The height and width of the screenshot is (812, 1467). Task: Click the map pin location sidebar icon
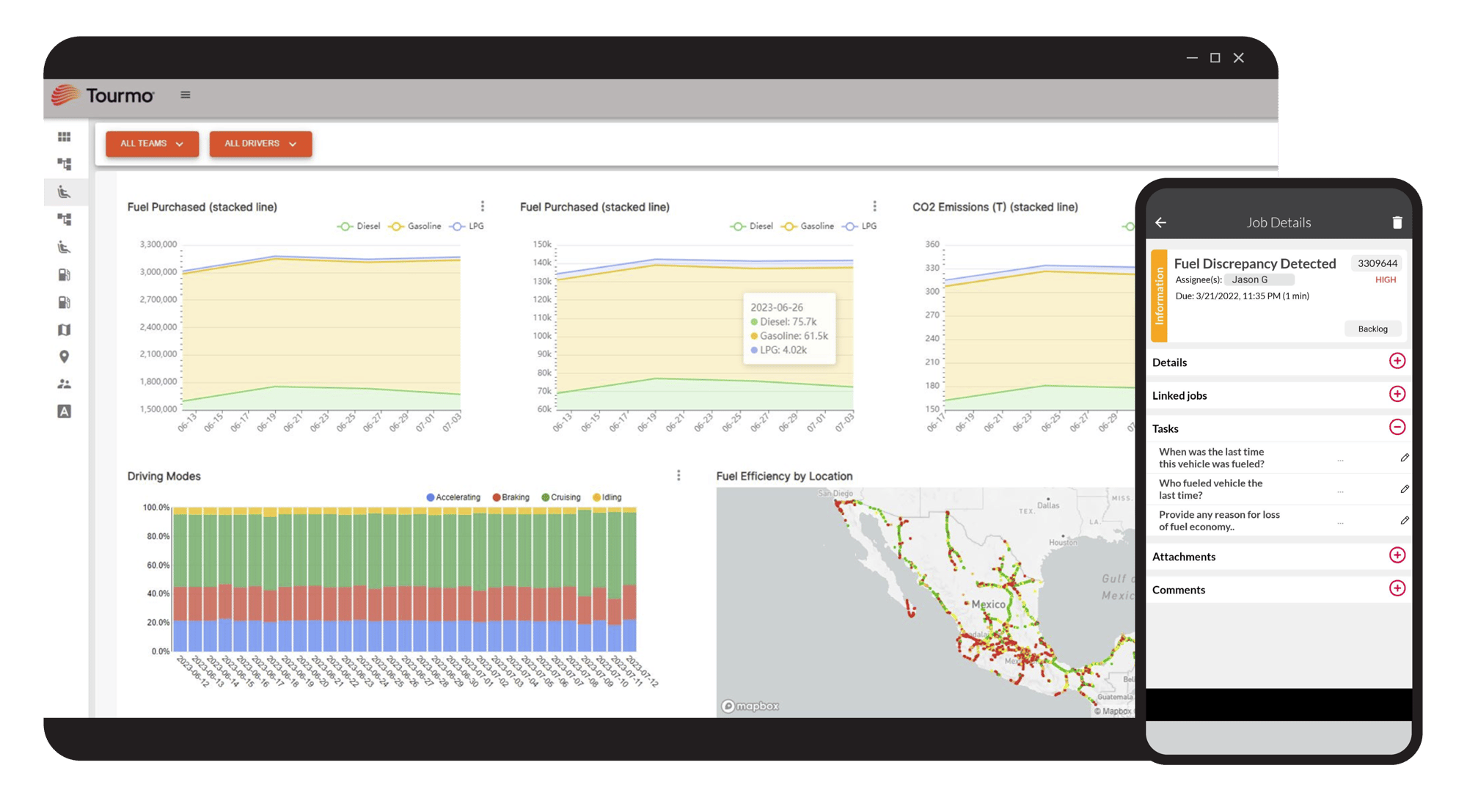(x=65, y=356)
